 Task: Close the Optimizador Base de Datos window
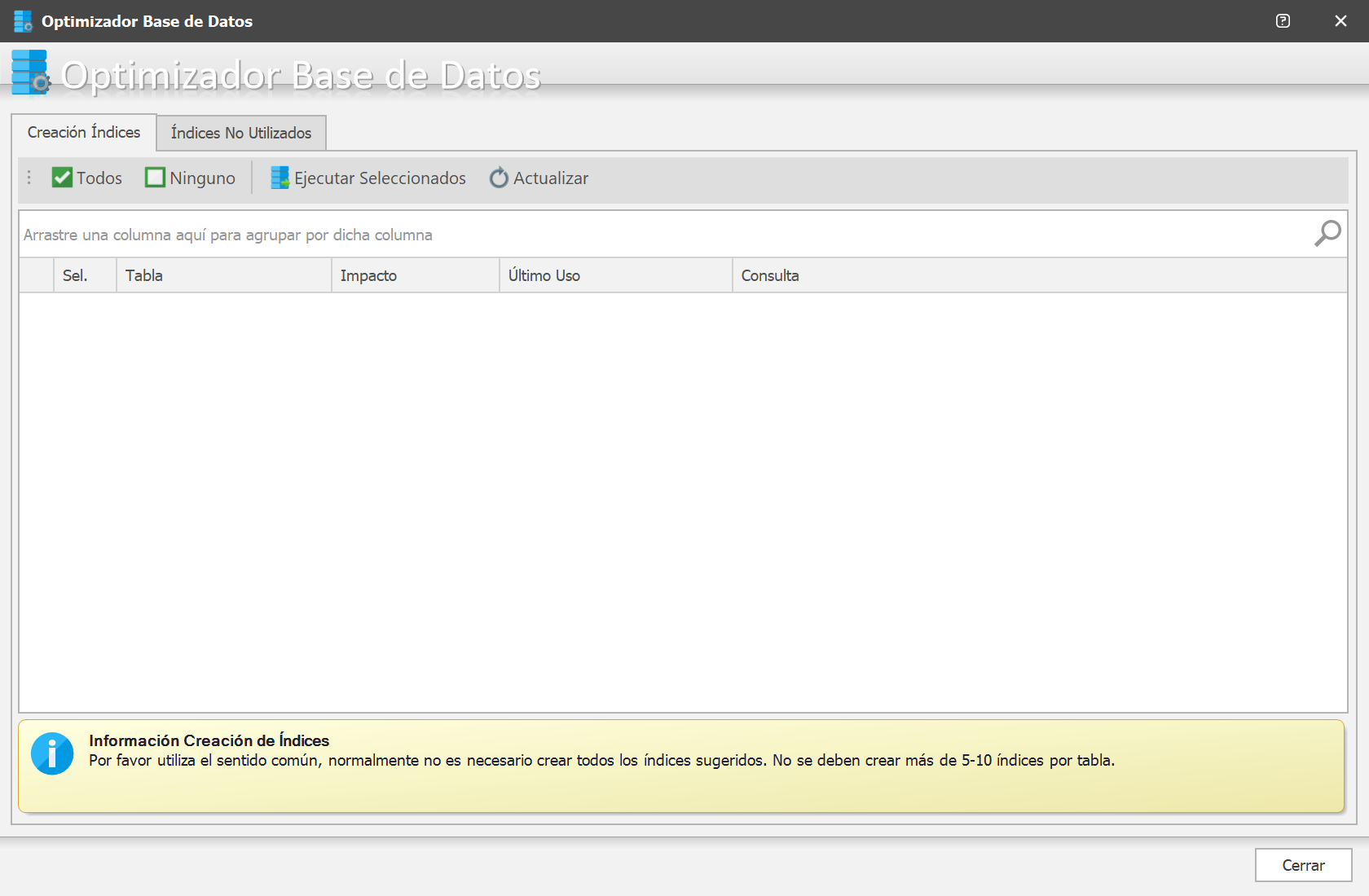coord(1340,21)
